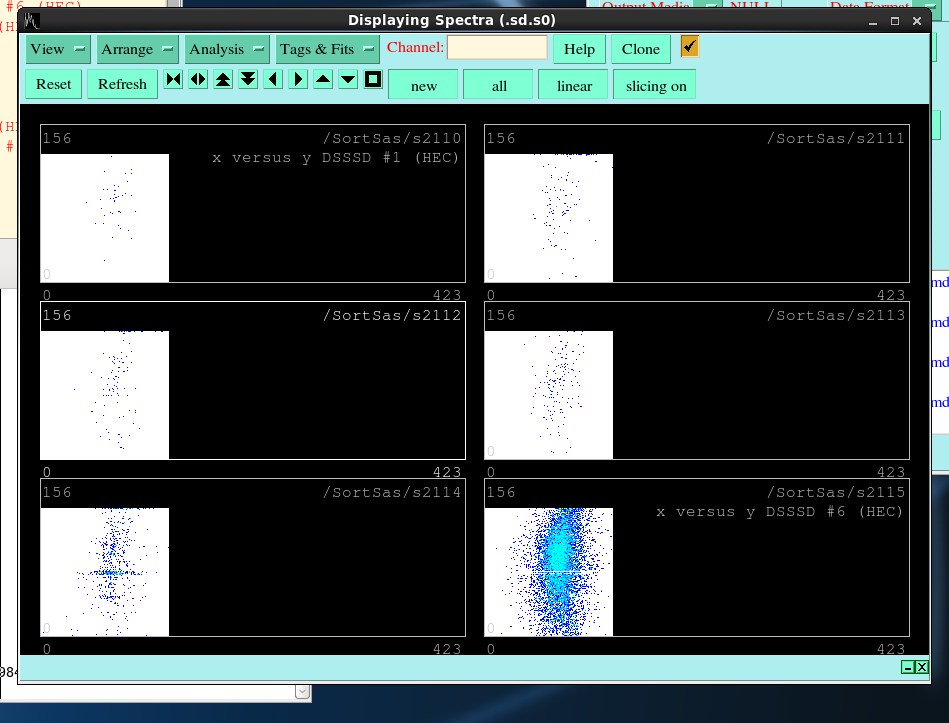Click 'x versus y DSSSD #6 (HEC)' text
This screenshot has width=949, height=723.
[780, 512]
